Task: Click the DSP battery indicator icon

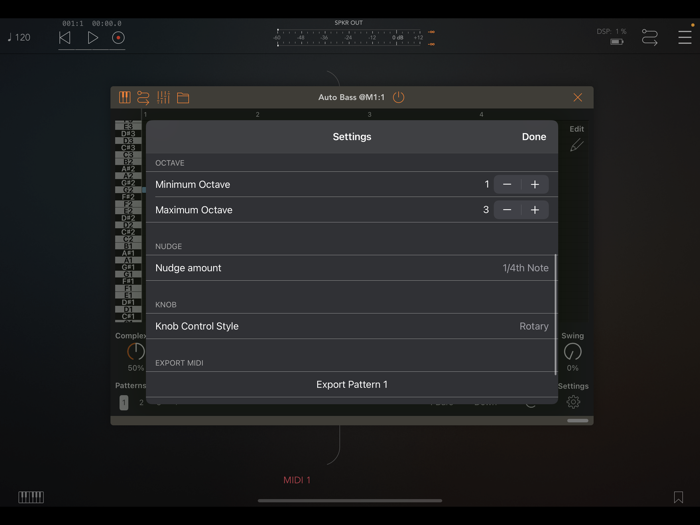Action: click(617, 42)
